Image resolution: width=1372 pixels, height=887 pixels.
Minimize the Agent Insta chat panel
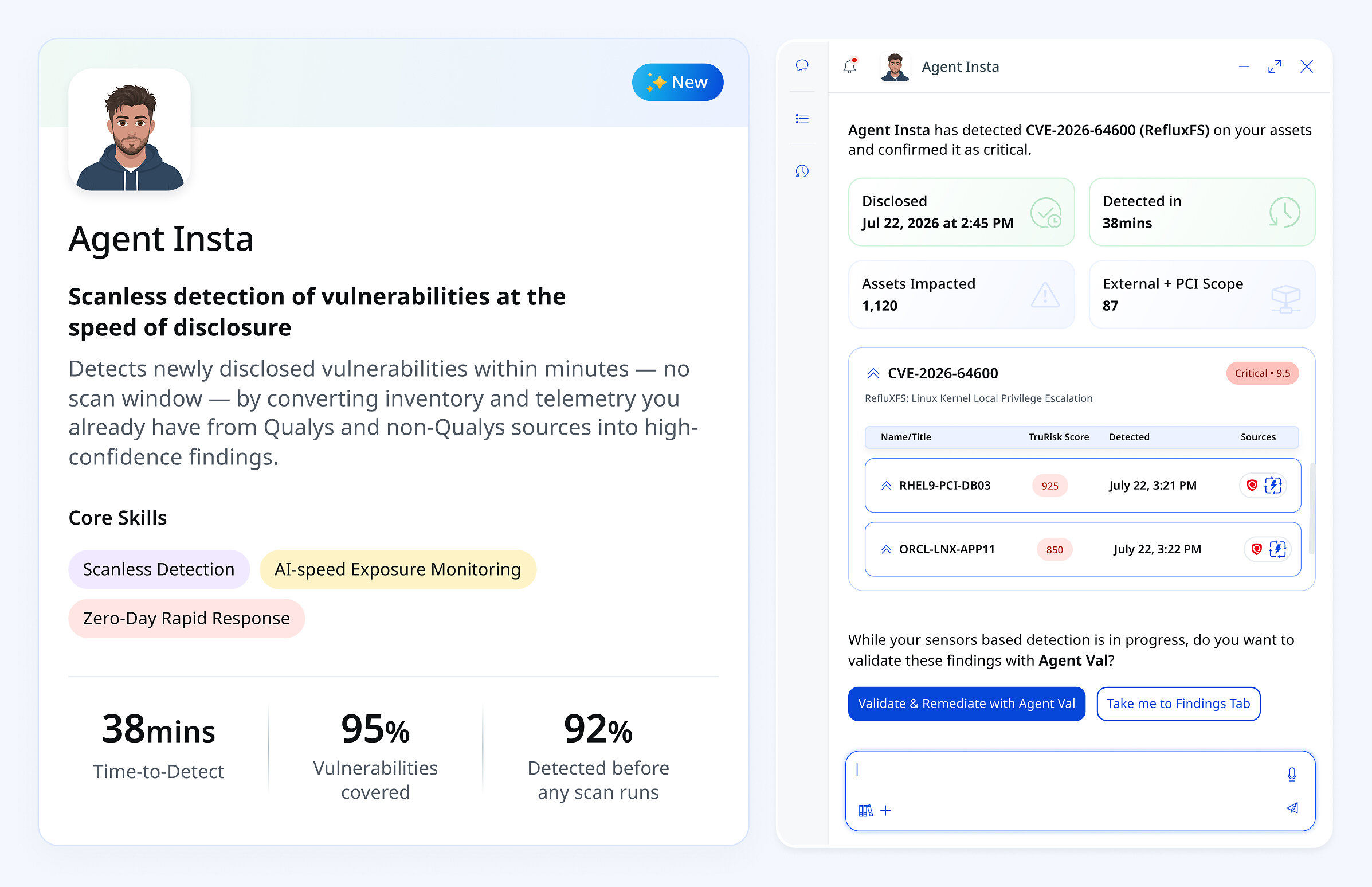(1244, 67)
